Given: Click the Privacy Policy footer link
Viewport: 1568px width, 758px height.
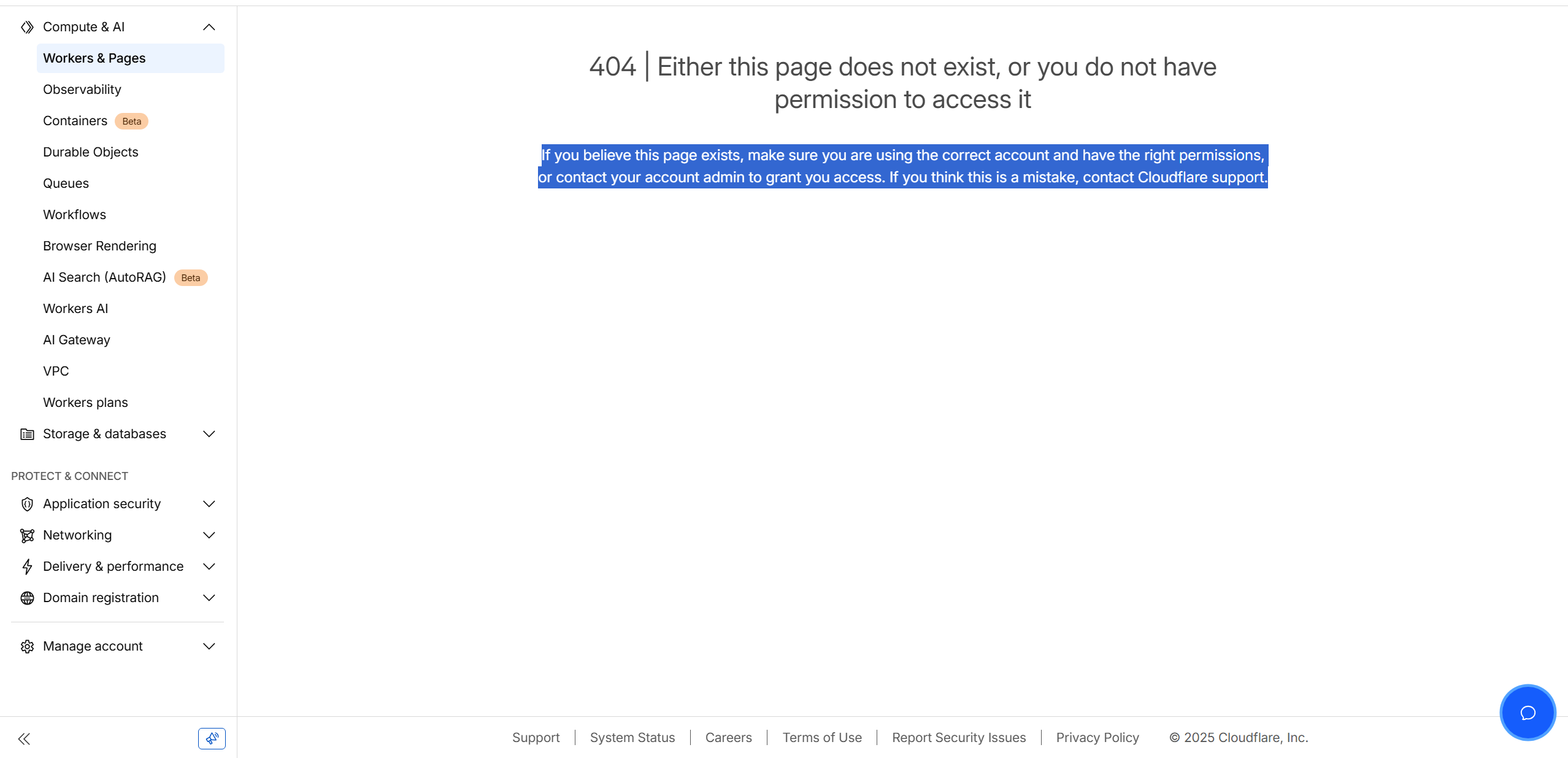Looking at the screenshot, I should point(1097,738).
